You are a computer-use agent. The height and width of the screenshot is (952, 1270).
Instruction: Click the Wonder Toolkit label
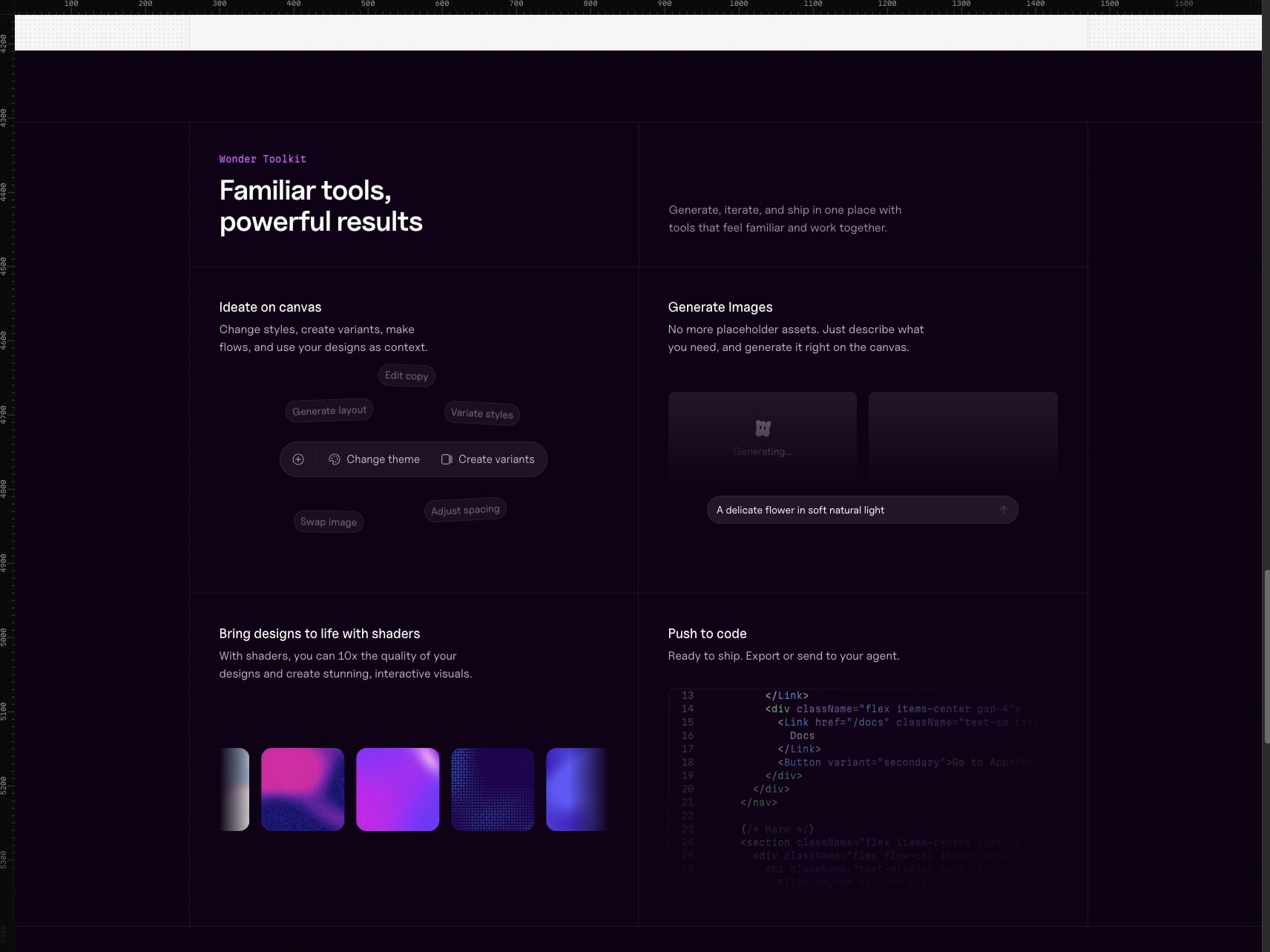click(263, 159)
